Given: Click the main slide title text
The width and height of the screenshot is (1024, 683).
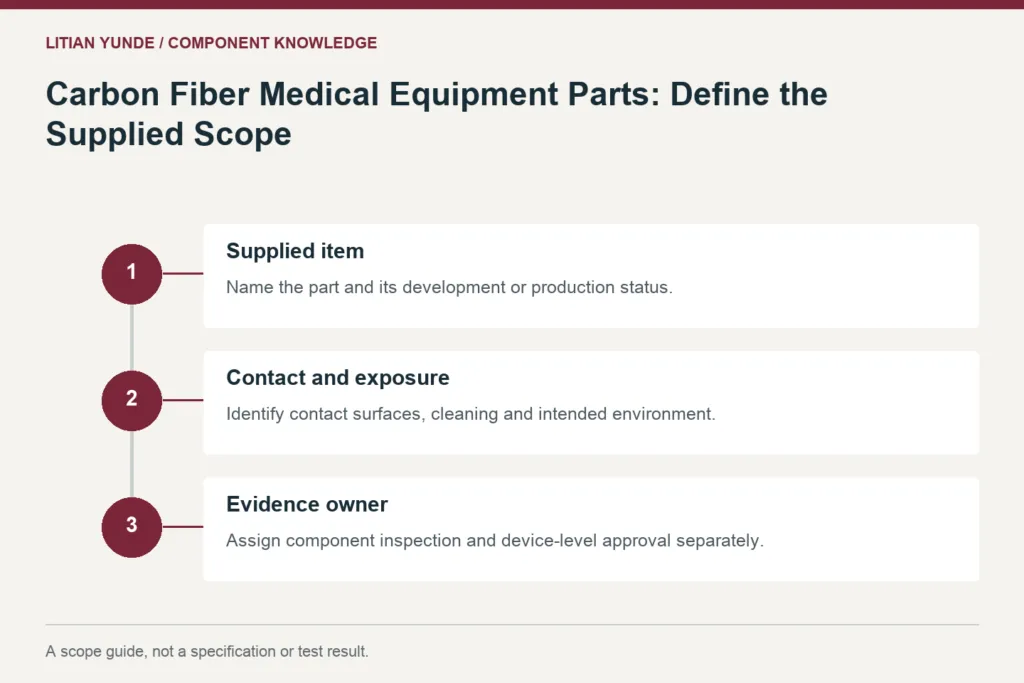Looking at the screenshot, I should pyautogui.click(x=436, y=114).
